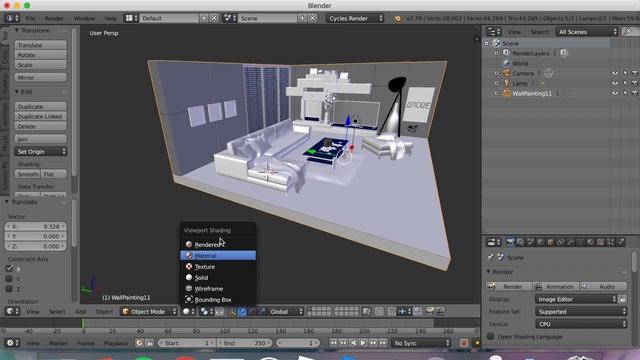Image resolution: width=640 pixels, height=360 pixels.
Task: Click the Lamp object icon in outliner
Action: (507, 83)
